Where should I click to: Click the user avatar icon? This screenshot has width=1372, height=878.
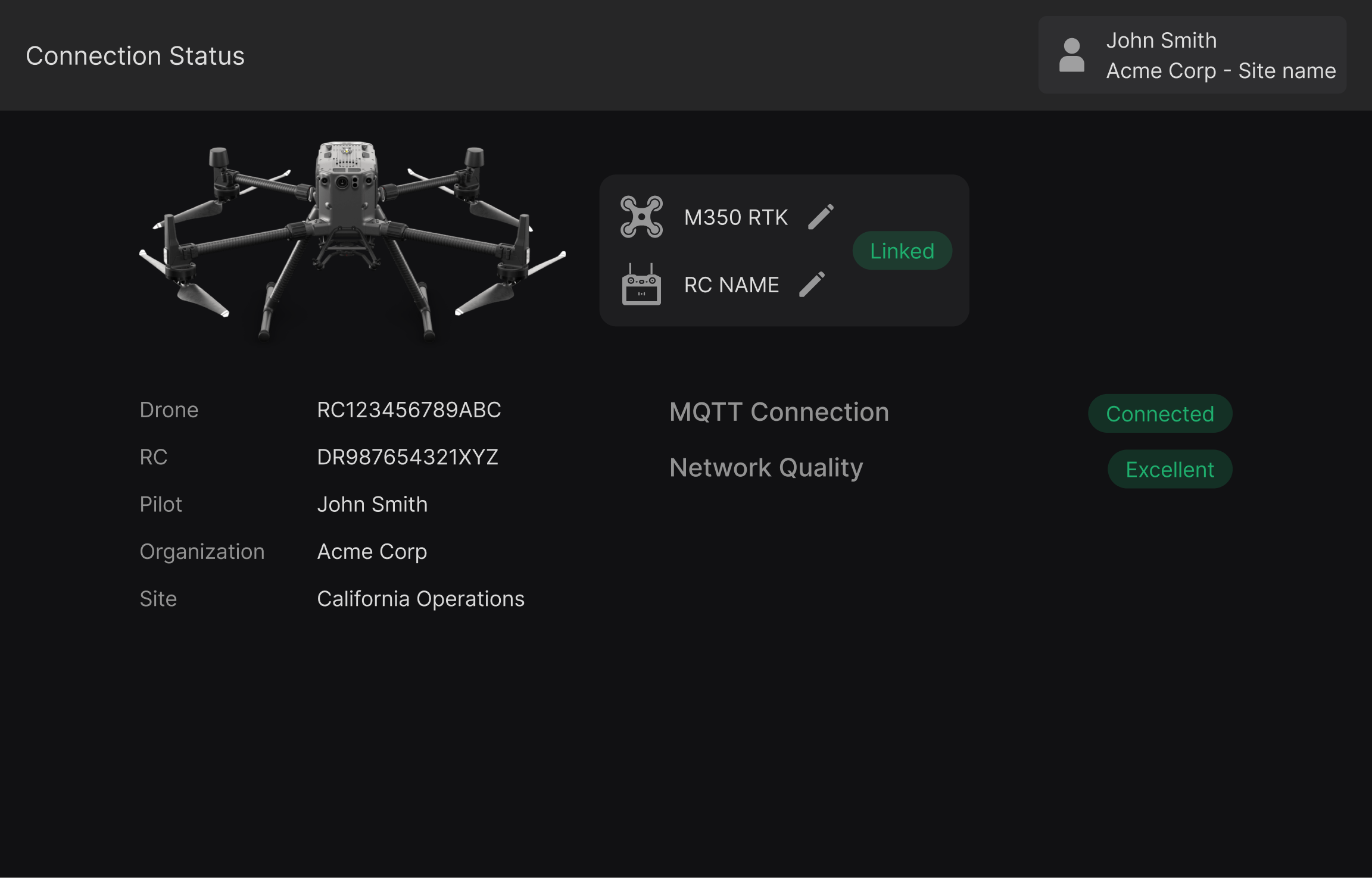pyautogui.click(x=1071, y=55)
